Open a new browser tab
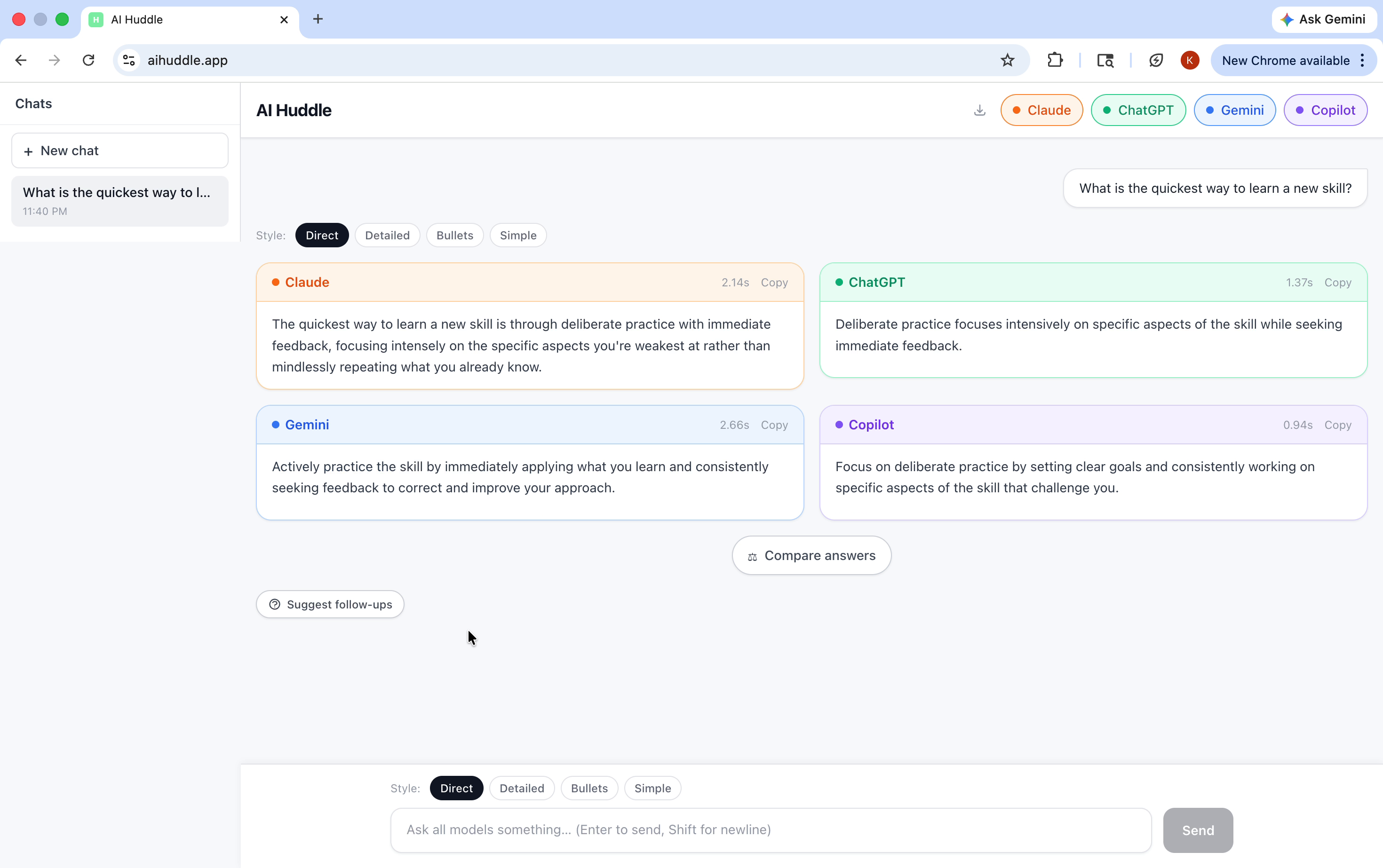Image resolution: width=1383 pixels, height=868 pixels. click(318, 20)
